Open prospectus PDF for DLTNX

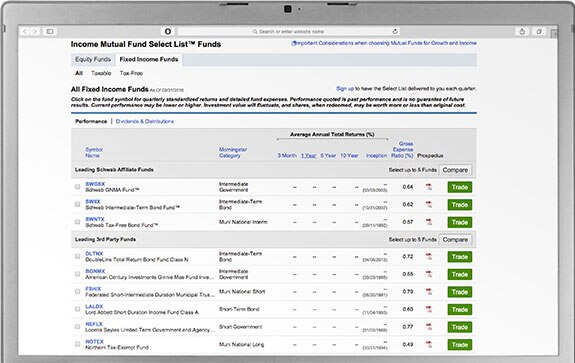tap(429, 257)
